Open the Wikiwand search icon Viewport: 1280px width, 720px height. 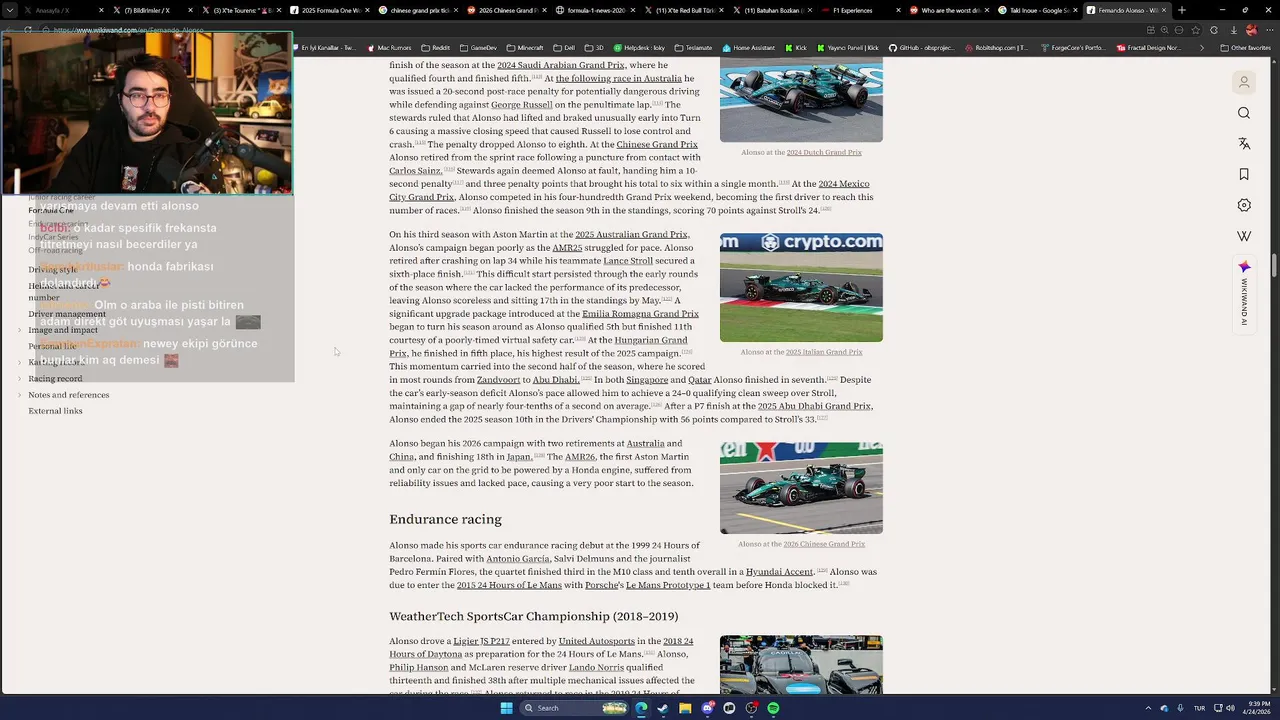[x=1244, y=113]
